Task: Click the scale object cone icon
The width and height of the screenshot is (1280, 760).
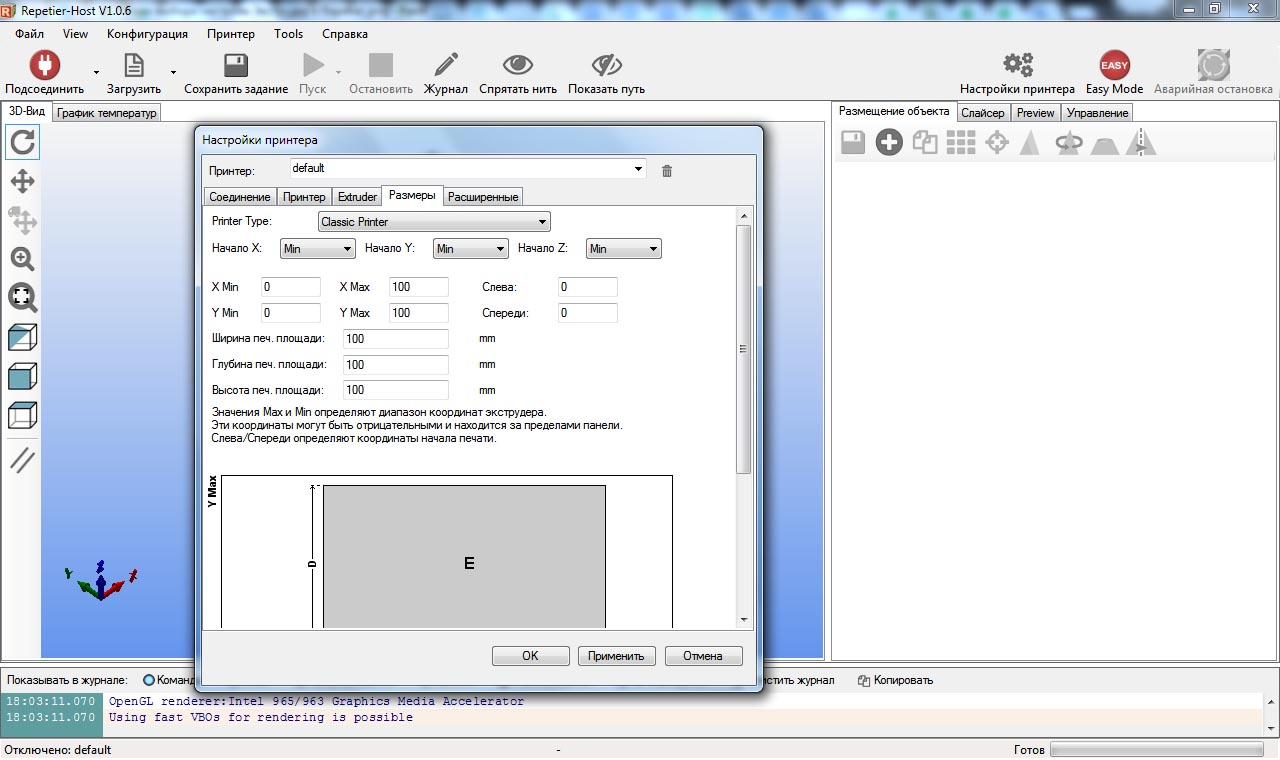Action: pyautogui.click(x=1030, y=142)
